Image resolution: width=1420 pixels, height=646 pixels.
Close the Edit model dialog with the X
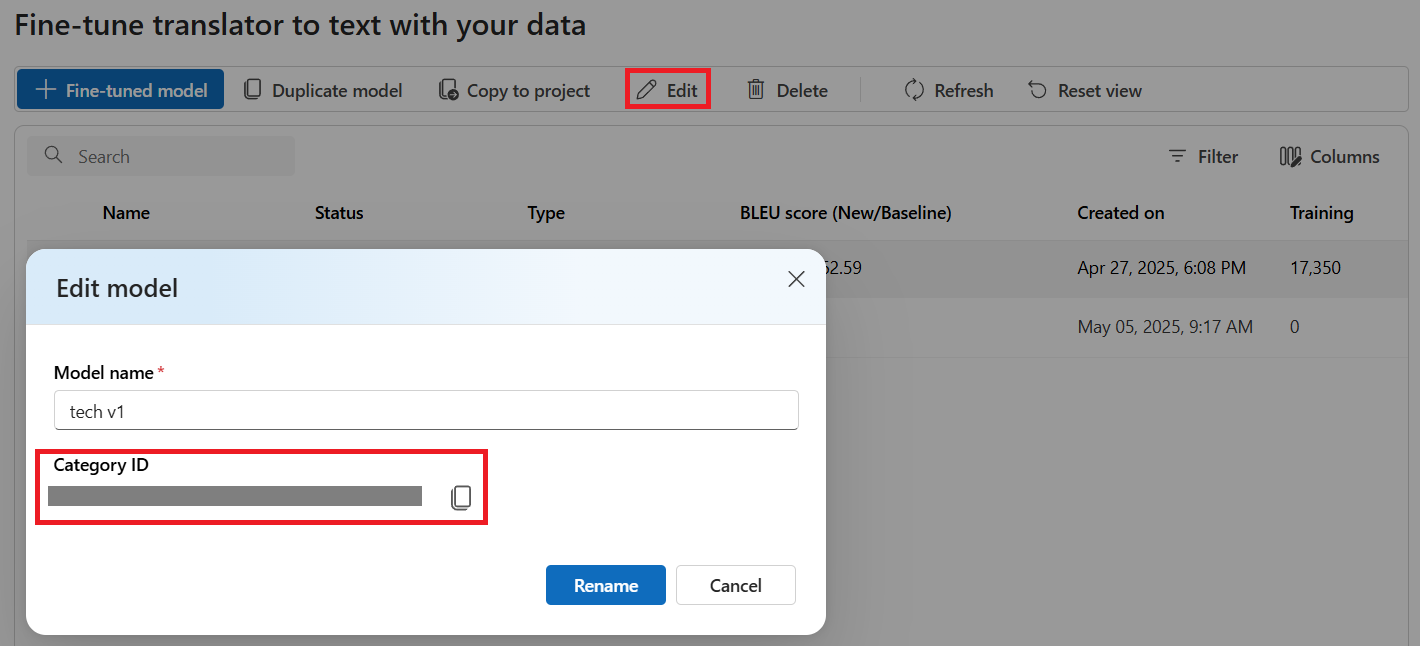[796, 279]
